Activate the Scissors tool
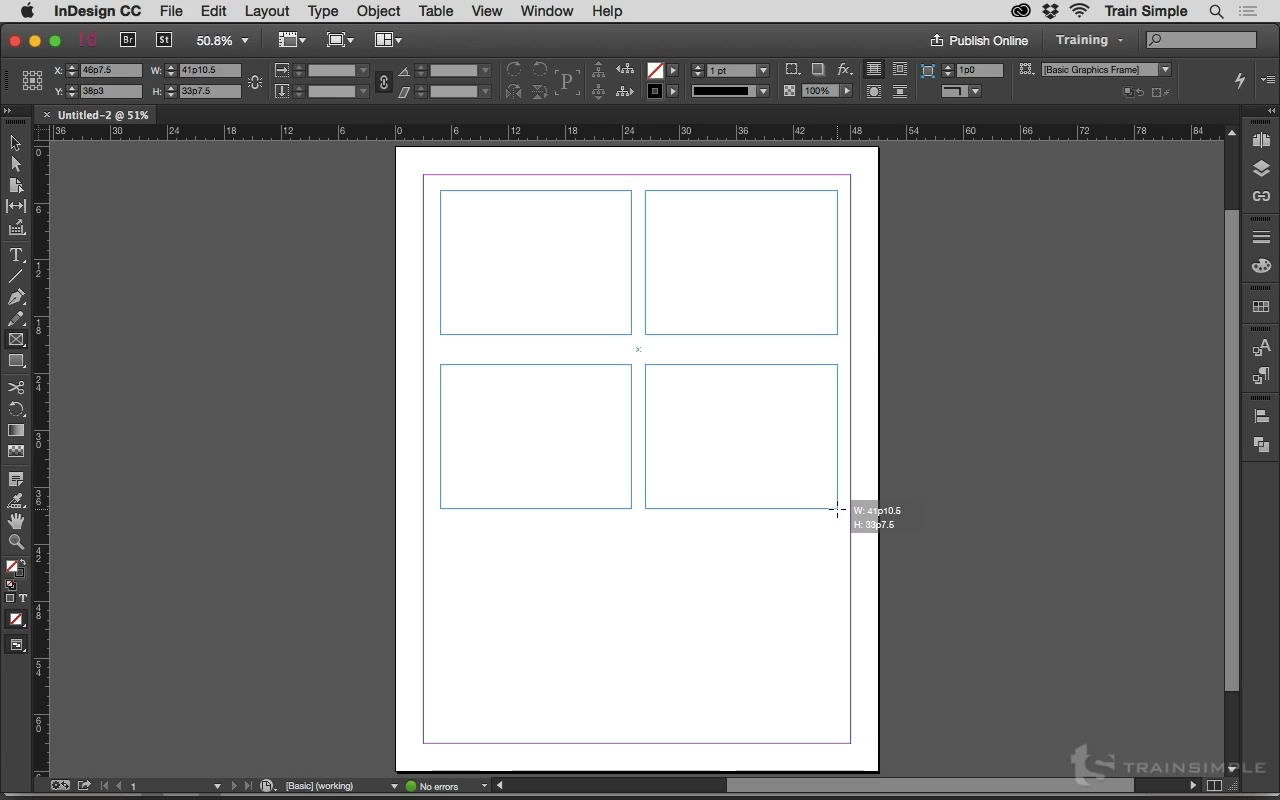Screen dimensions: 1280x800 16,387
